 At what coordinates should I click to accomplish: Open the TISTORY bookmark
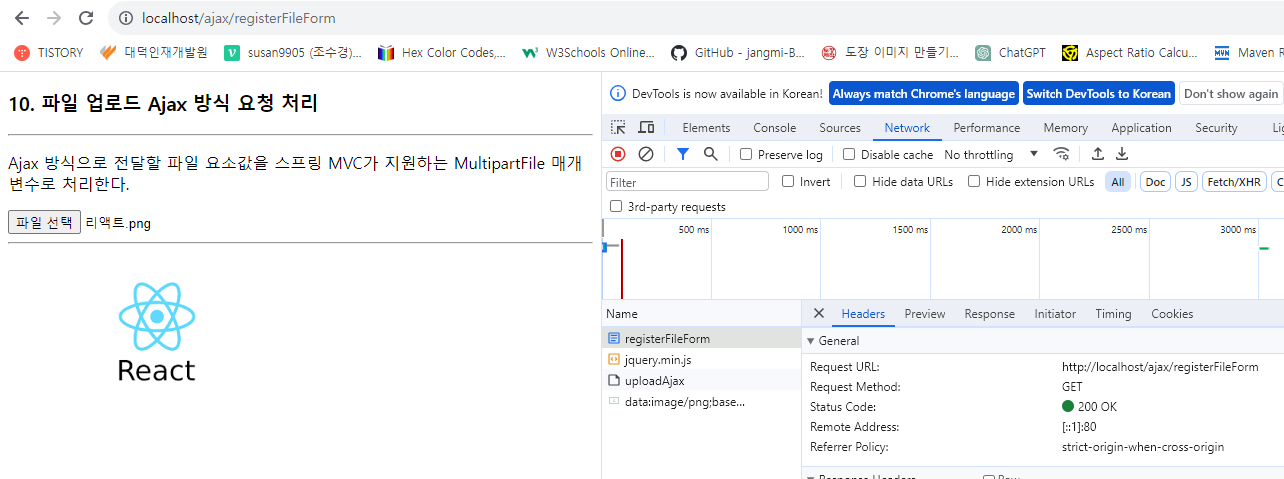[49, 53]
